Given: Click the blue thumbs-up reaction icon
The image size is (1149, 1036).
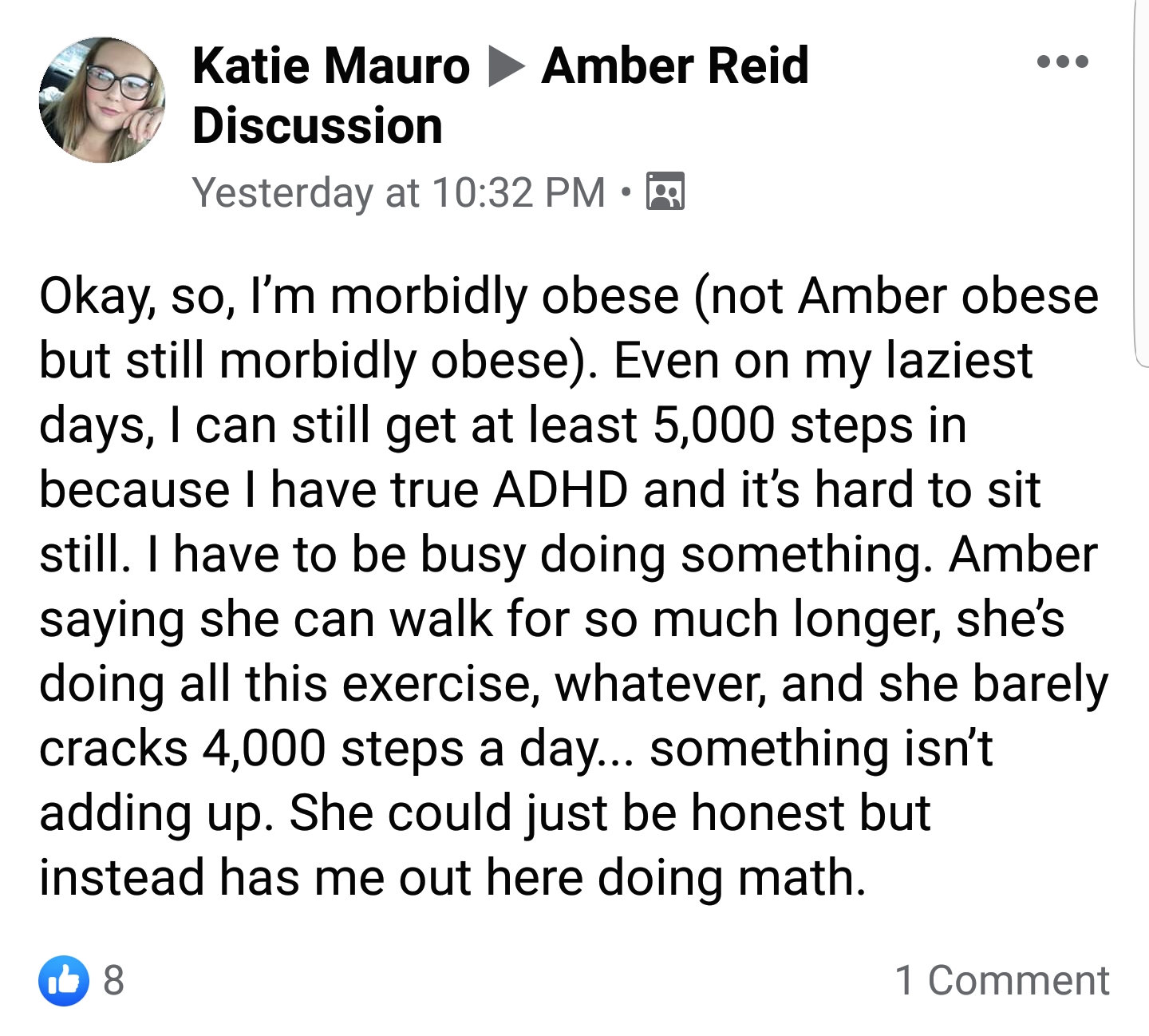Looking at the screenshot, I should [64, 980].
